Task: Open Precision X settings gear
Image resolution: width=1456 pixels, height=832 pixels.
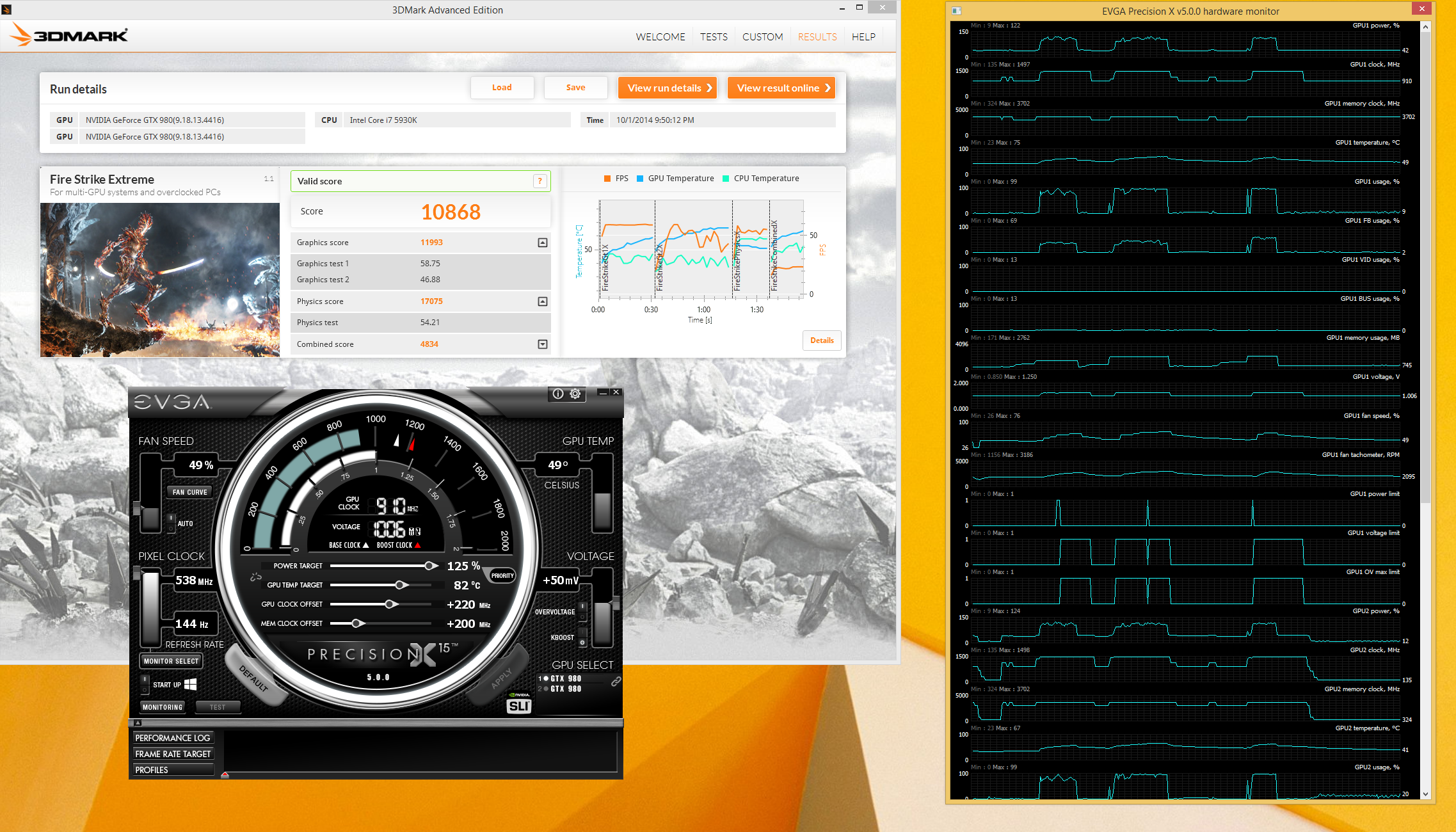Action: tap(575, 394)
